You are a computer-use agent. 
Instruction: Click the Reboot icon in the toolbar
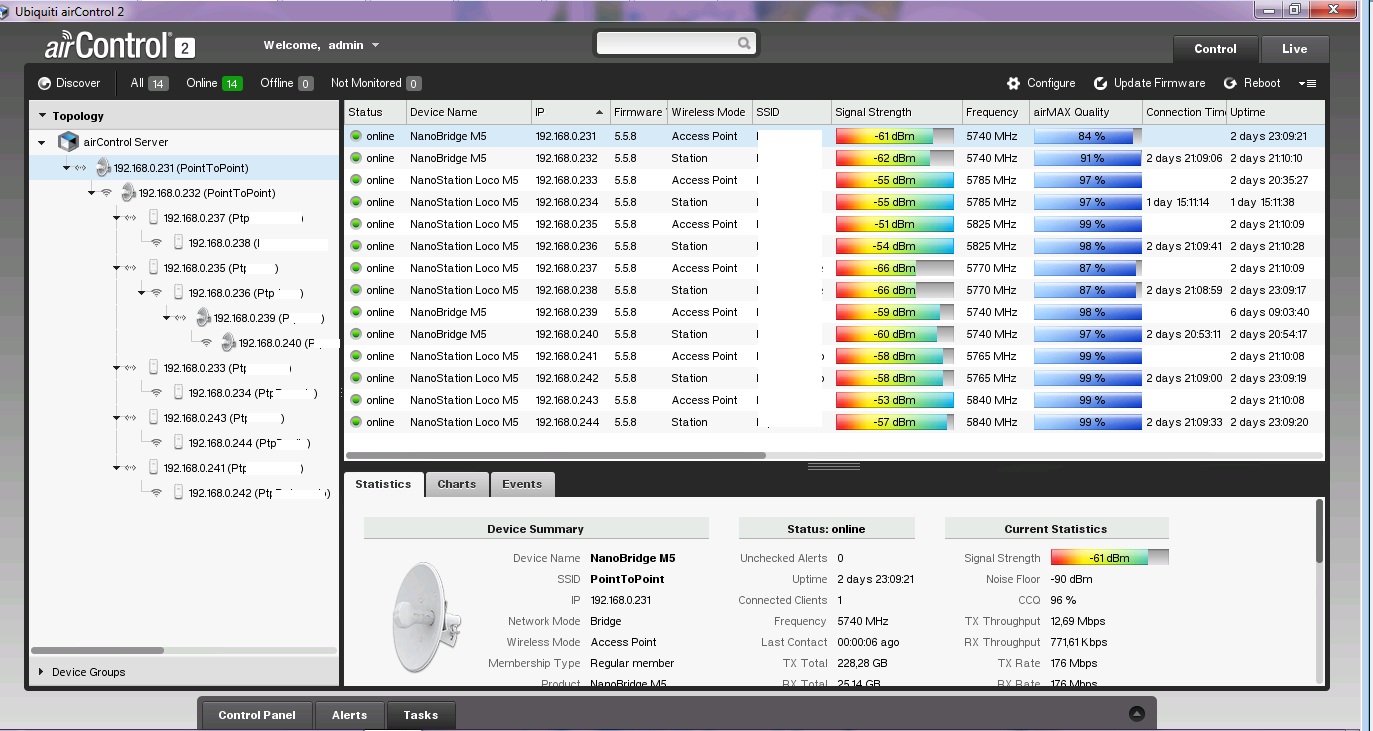click(x=1231, y=84)
